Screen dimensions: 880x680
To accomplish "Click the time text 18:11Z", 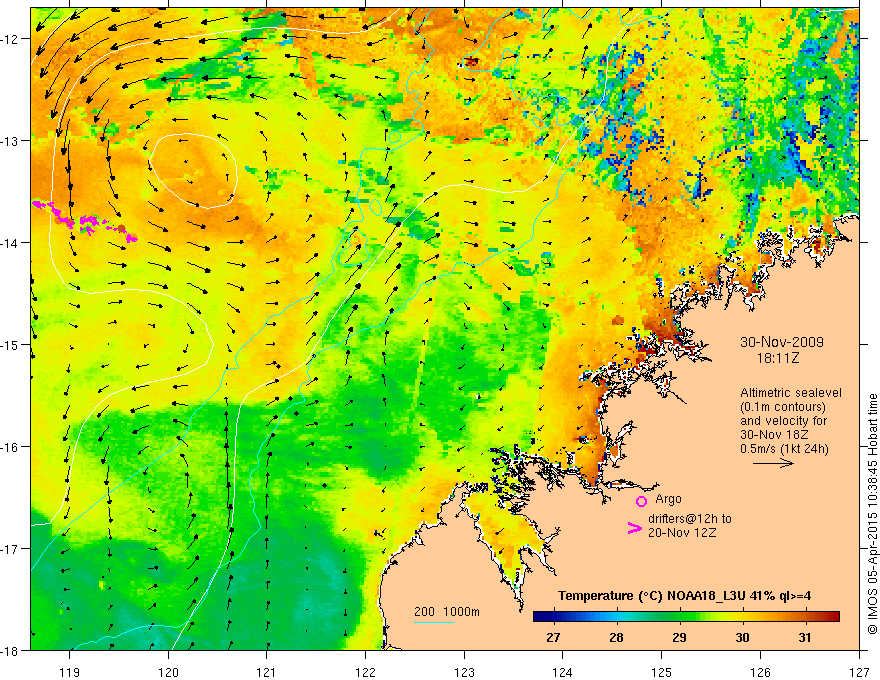I will tap(777, 357).
